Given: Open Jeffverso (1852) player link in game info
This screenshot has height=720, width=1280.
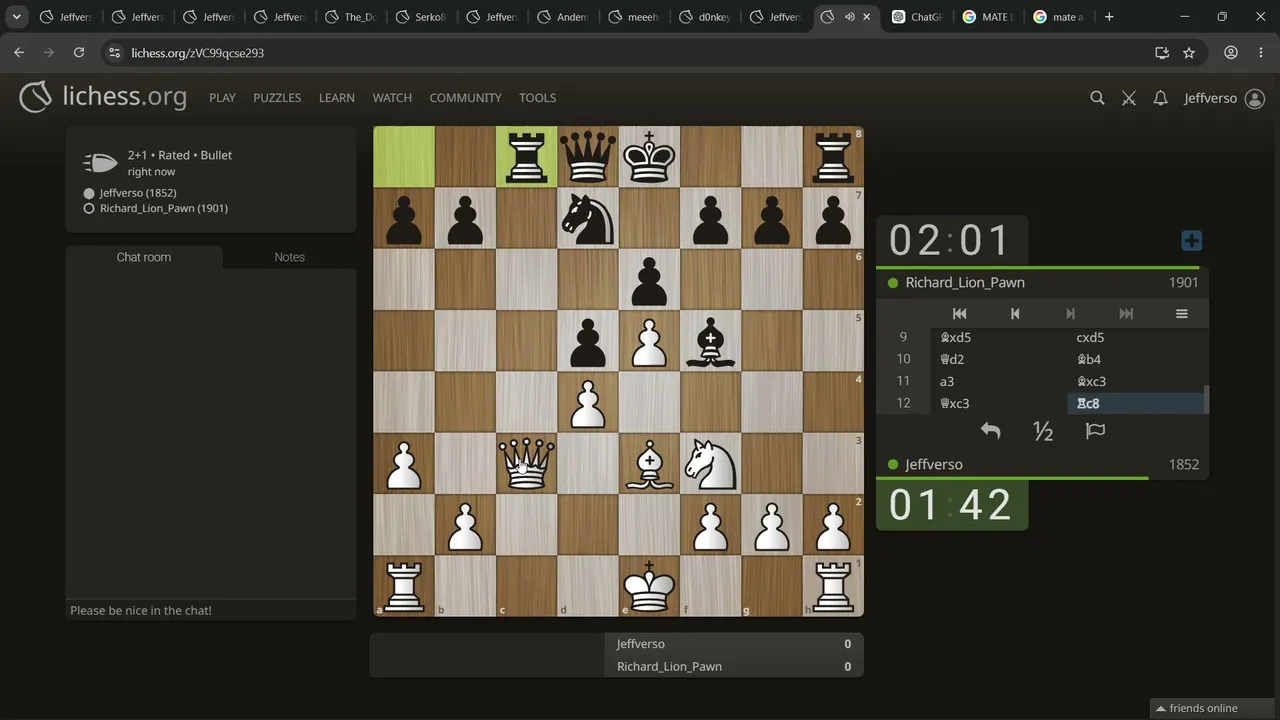Looking at the screenshot, I should pyautogui.click(x=138, y=193).
